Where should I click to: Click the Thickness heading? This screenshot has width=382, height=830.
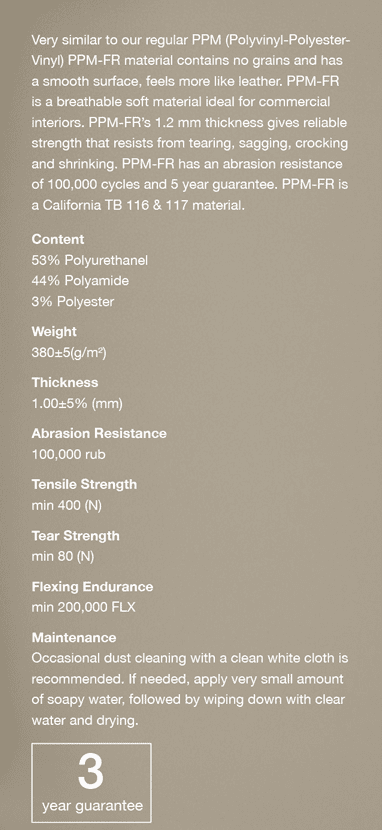[x=65, y=382]
